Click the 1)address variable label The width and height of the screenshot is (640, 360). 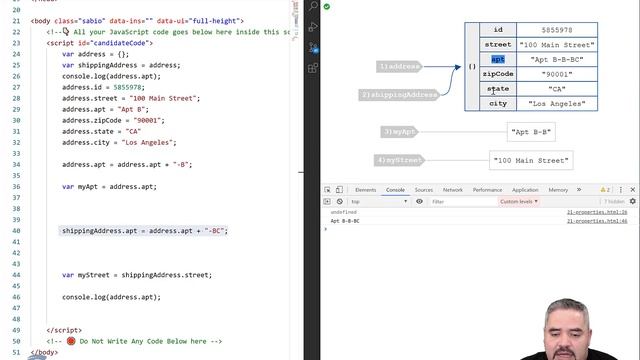399,66
